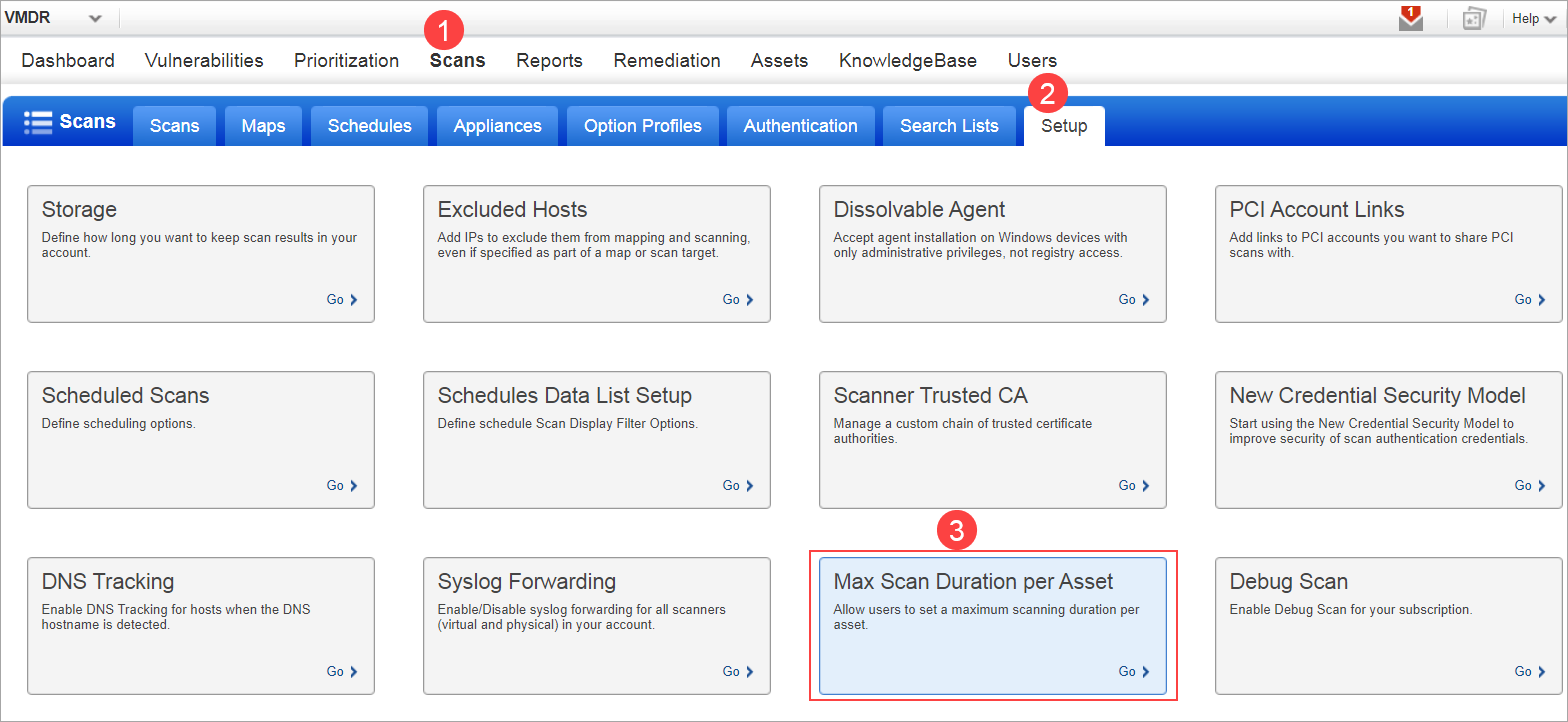Click Go on the Debug Scan card
1568x722 pixels.
pyautogui.click(x=1530, y=671)
